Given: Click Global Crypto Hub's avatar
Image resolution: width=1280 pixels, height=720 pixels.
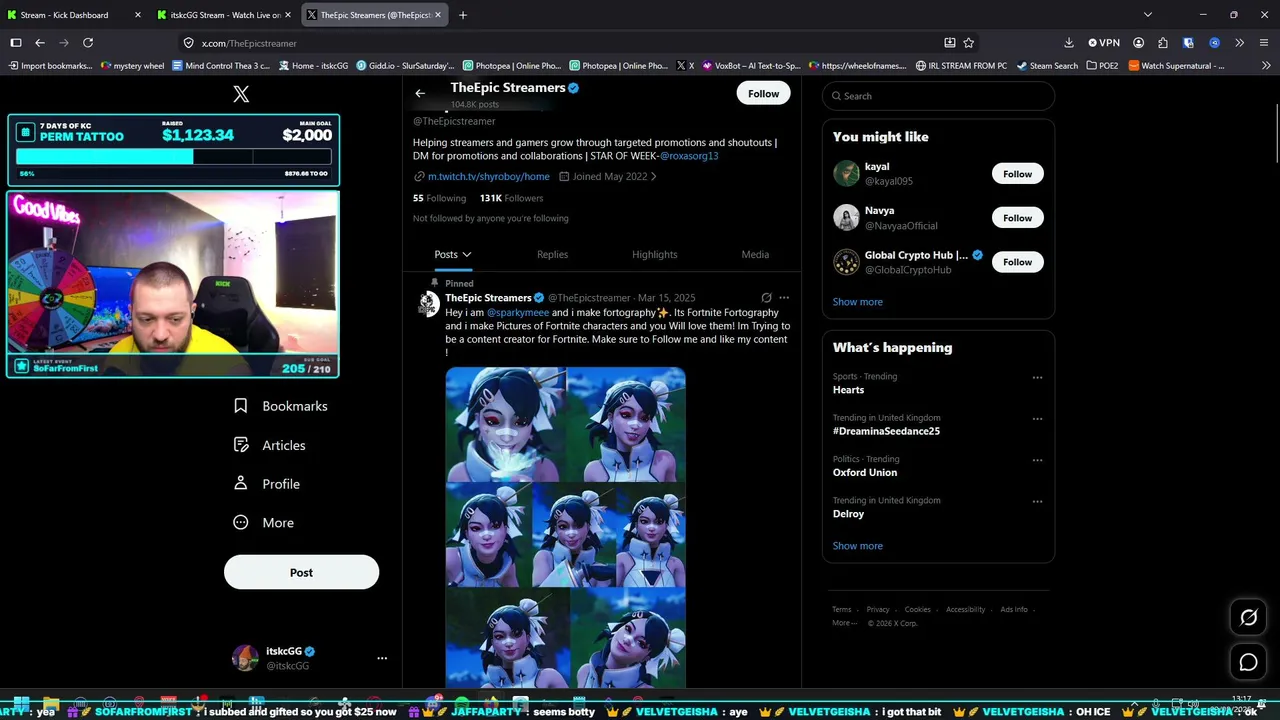Looking at the screenshot, I should click(846, 262).
